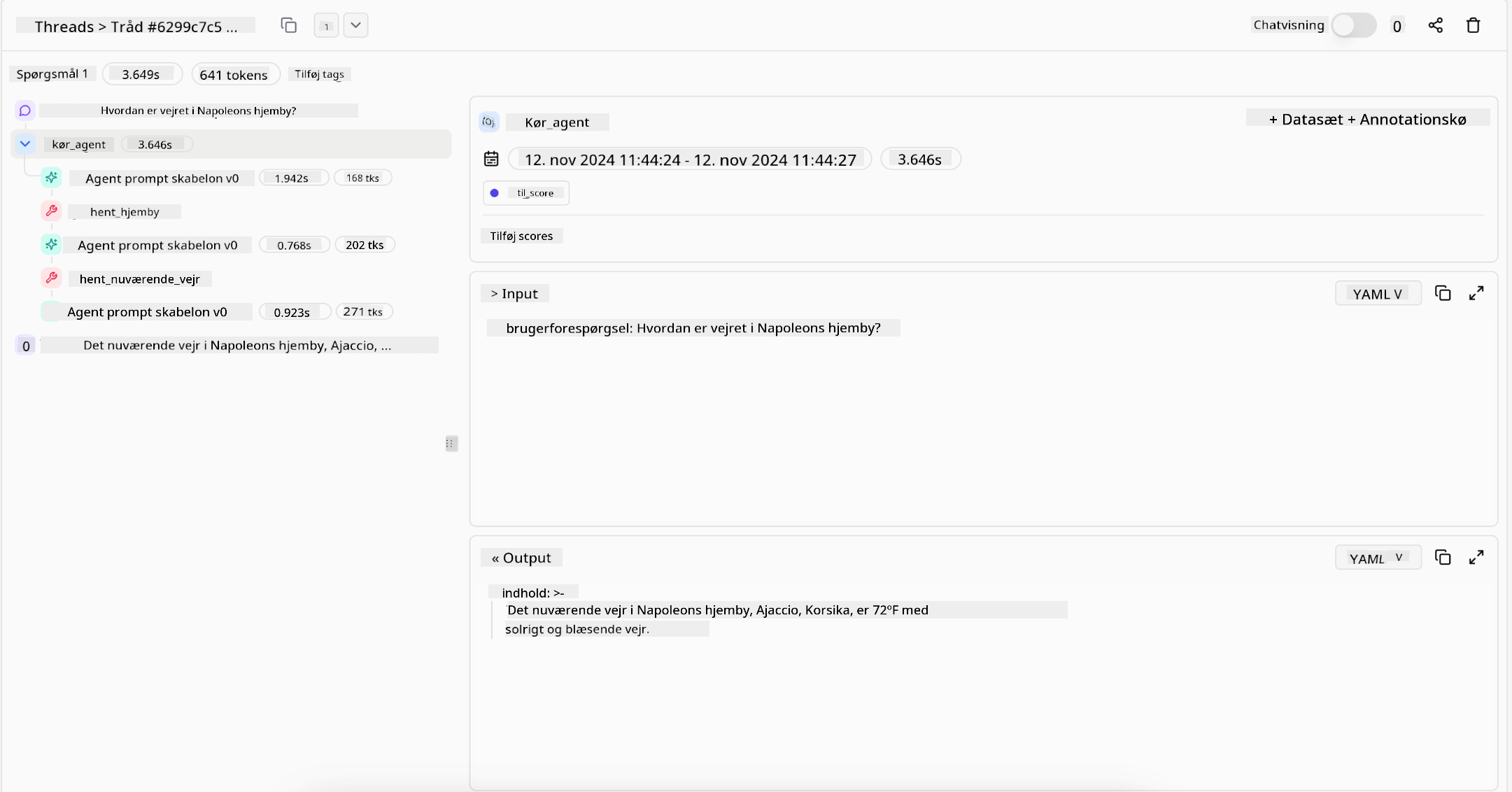Click the output icon beside final answer

click(x=26, y=346)
